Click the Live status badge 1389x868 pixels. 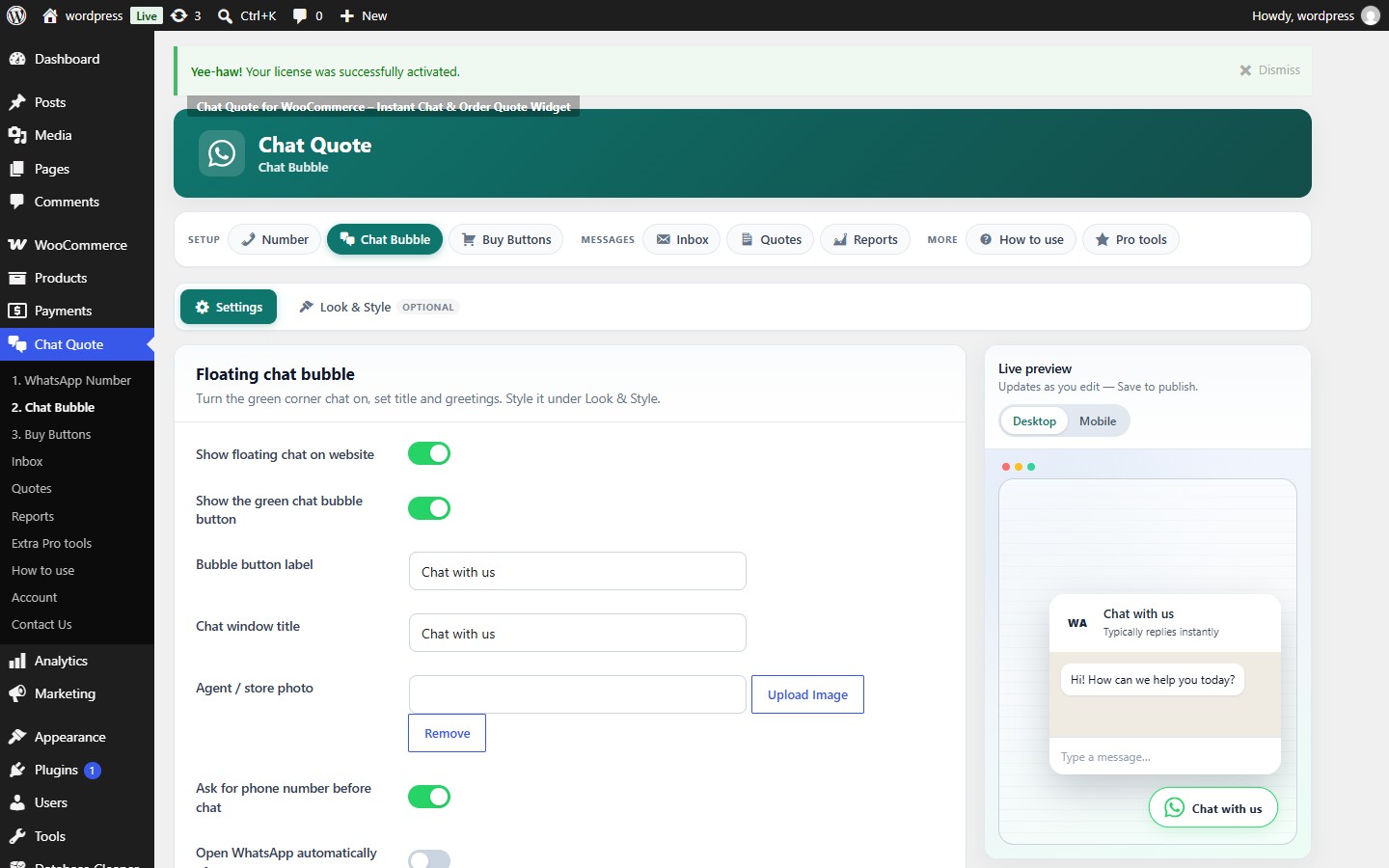tap(147, 15)
